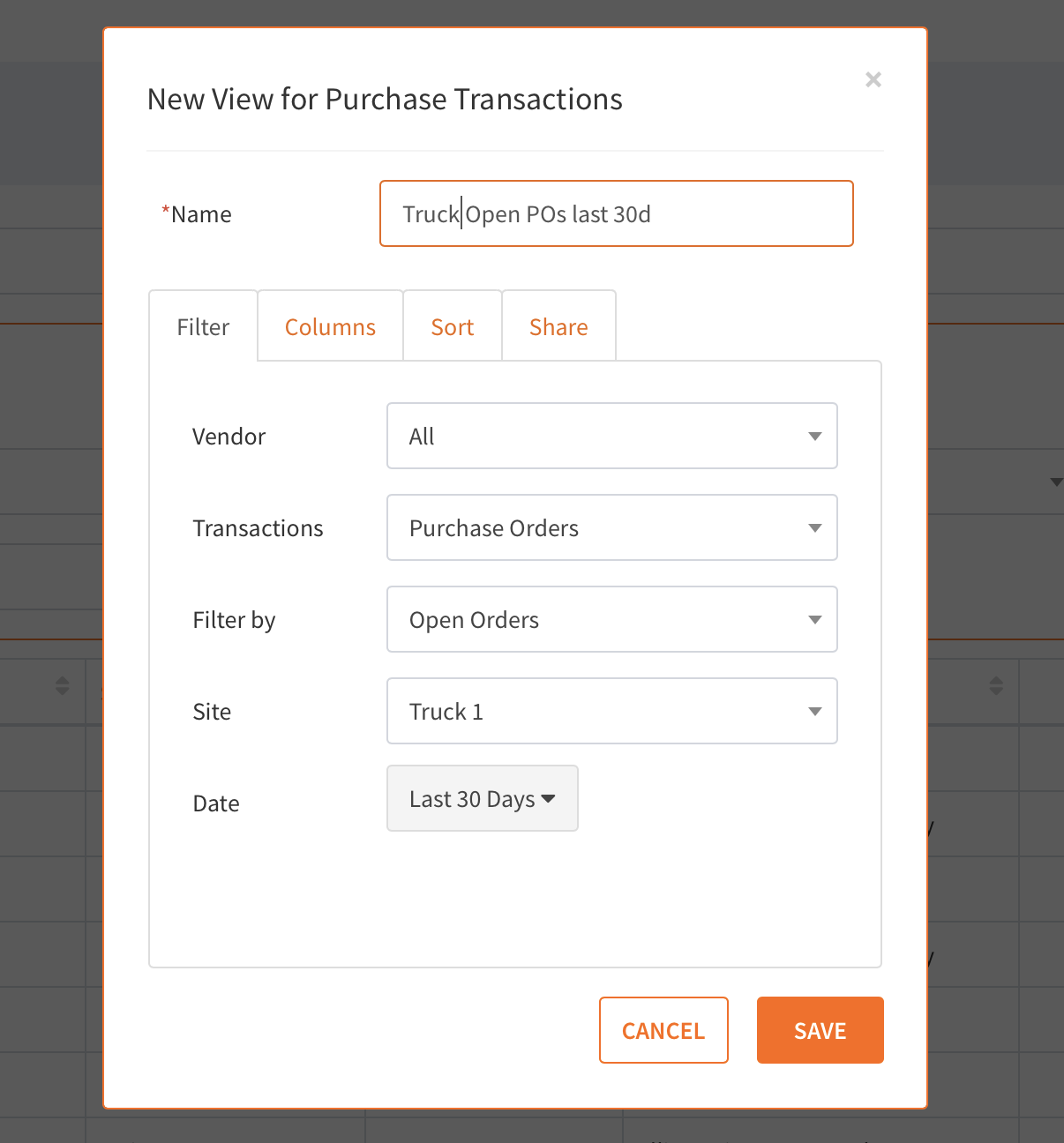Open the Last 30 Days date picker
1064x1143 pixels.
click(x=482, y=798)
